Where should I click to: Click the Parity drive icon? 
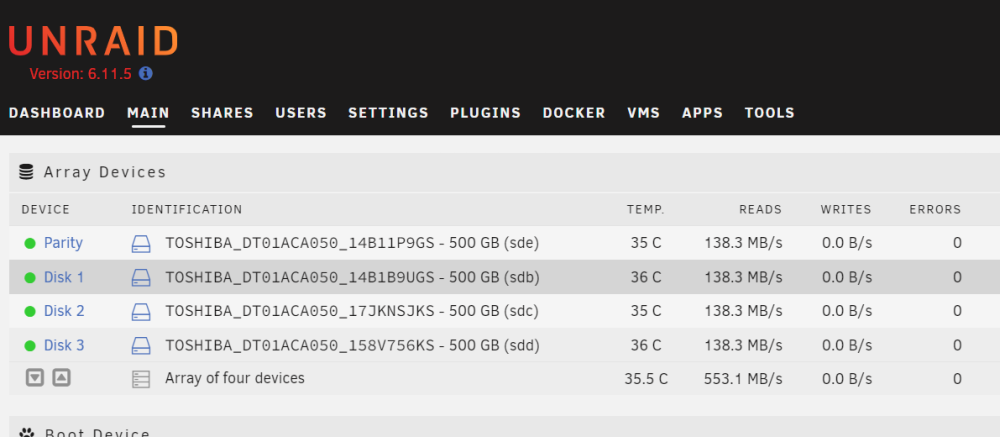[x=141, y=243]
